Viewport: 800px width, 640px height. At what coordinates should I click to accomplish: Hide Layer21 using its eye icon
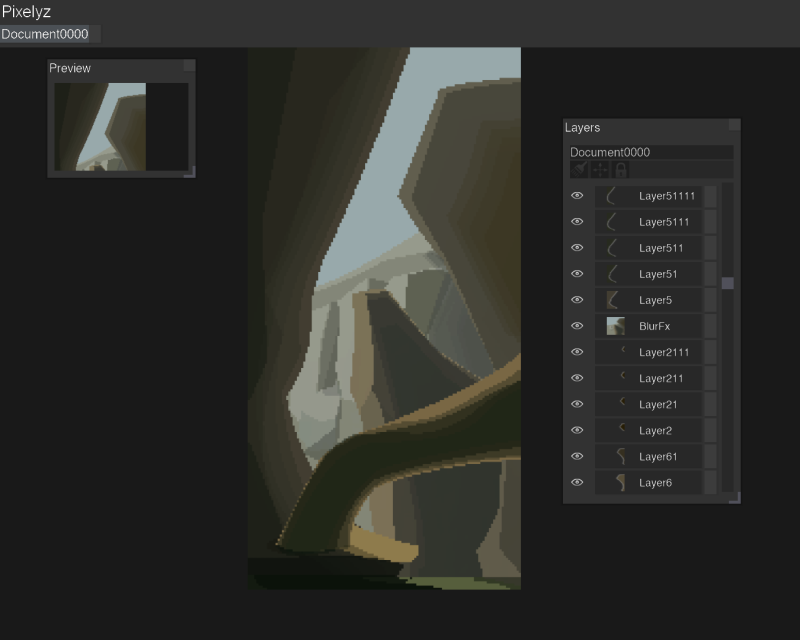tap(577, 404)
